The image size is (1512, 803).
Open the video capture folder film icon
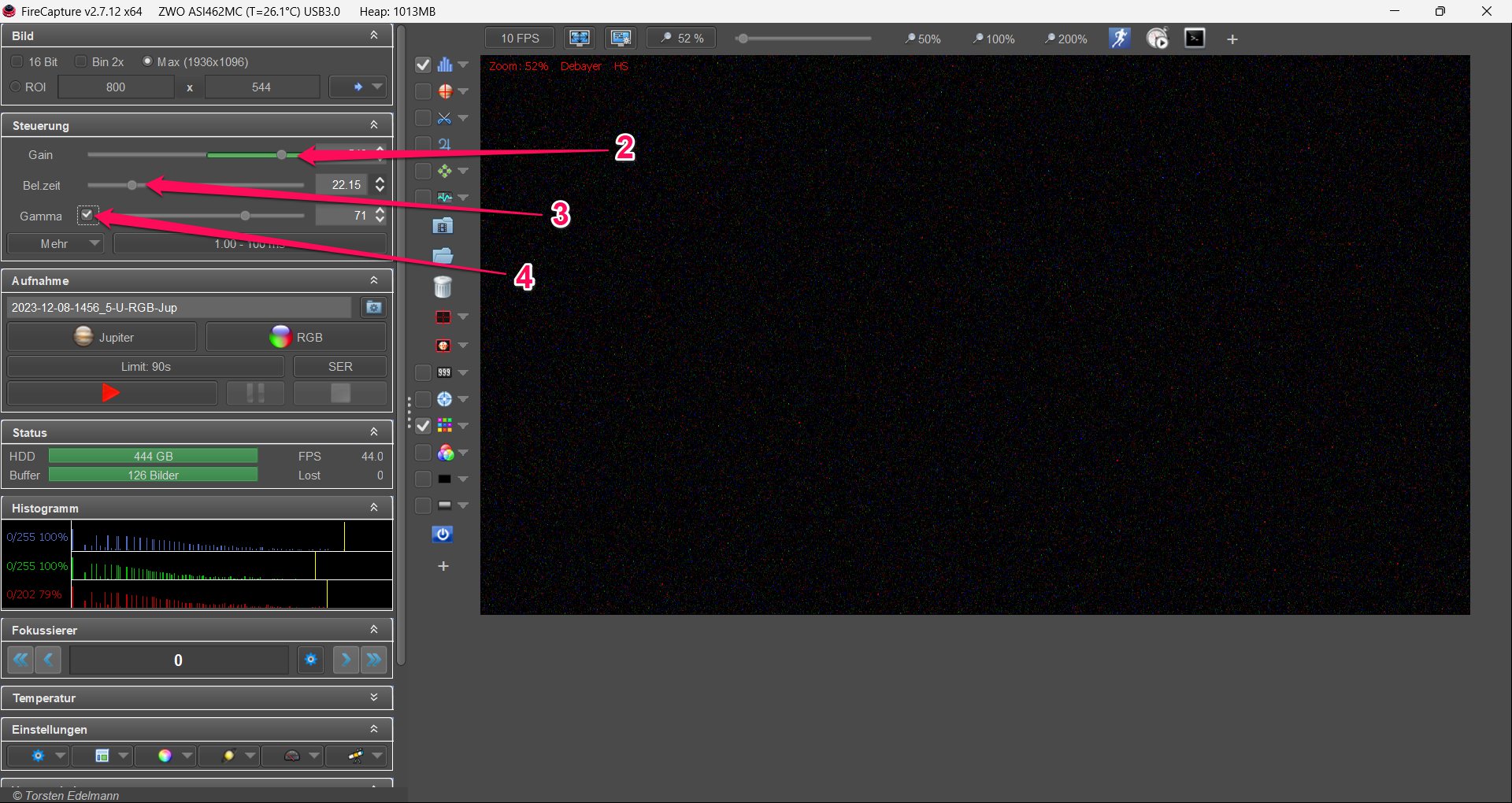[443, 226]
